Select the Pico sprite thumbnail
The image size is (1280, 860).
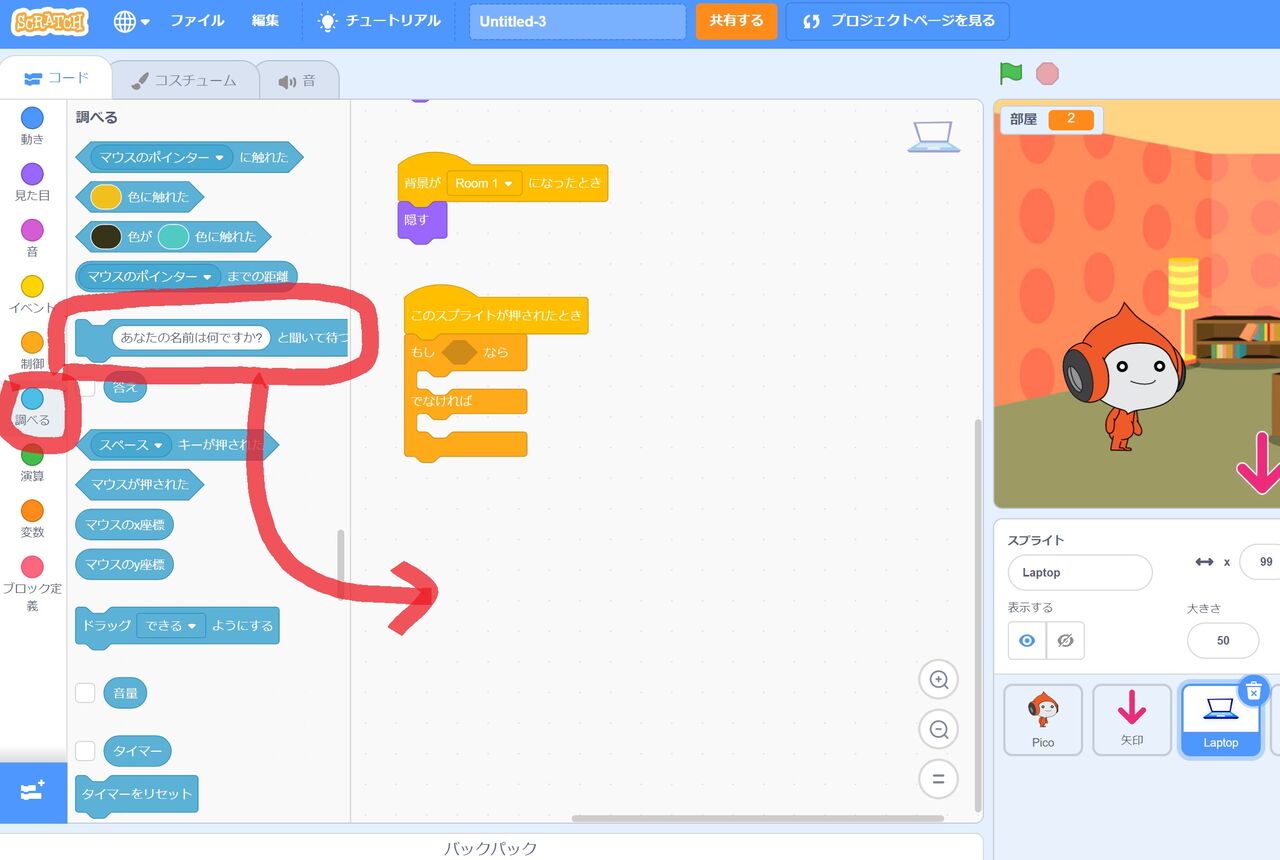[x=1043, y=718]
